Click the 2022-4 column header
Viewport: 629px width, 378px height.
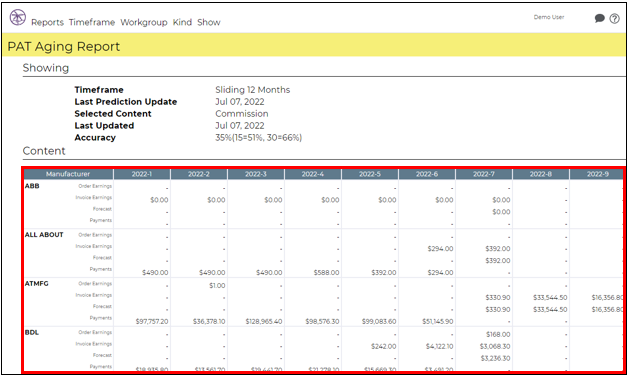313,174
